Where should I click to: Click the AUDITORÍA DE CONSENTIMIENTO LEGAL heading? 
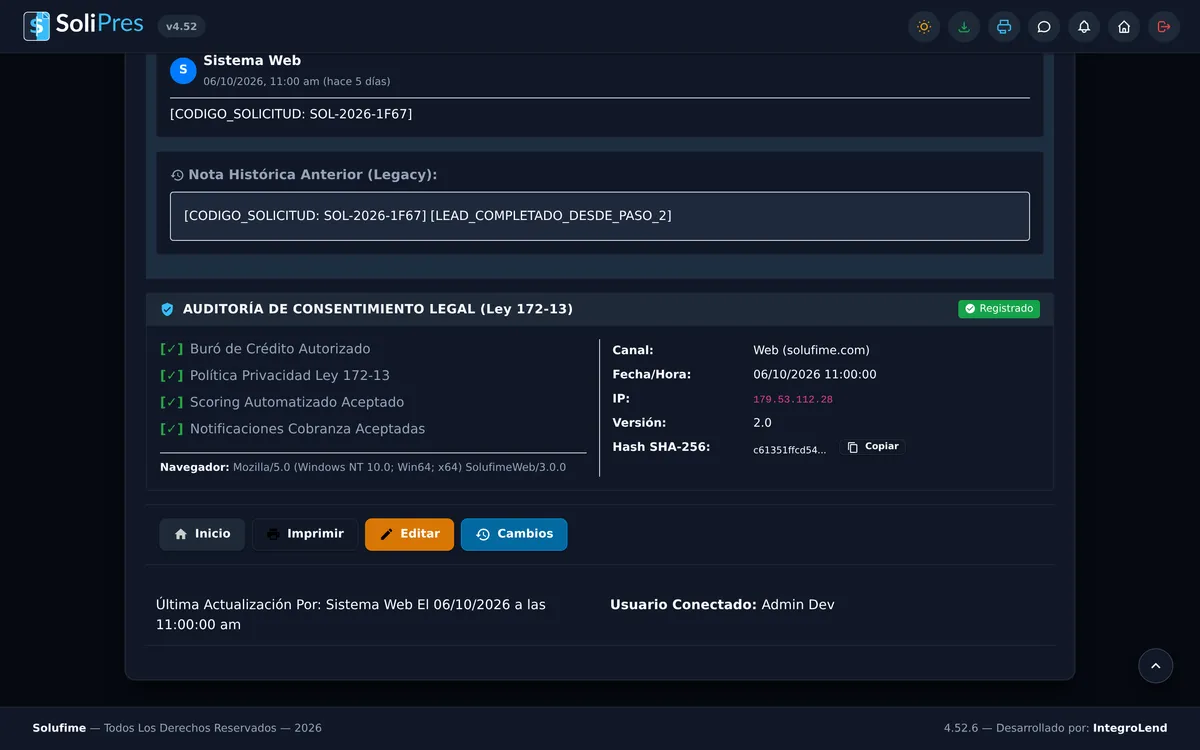pos(378,310)
